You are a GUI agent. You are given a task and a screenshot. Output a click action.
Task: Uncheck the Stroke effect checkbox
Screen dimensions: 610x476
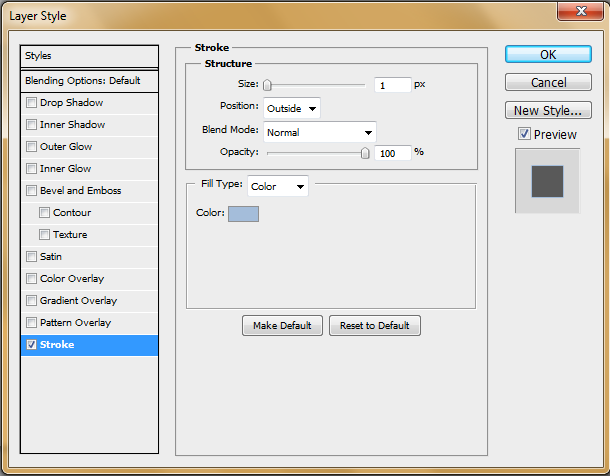point(32,345)
